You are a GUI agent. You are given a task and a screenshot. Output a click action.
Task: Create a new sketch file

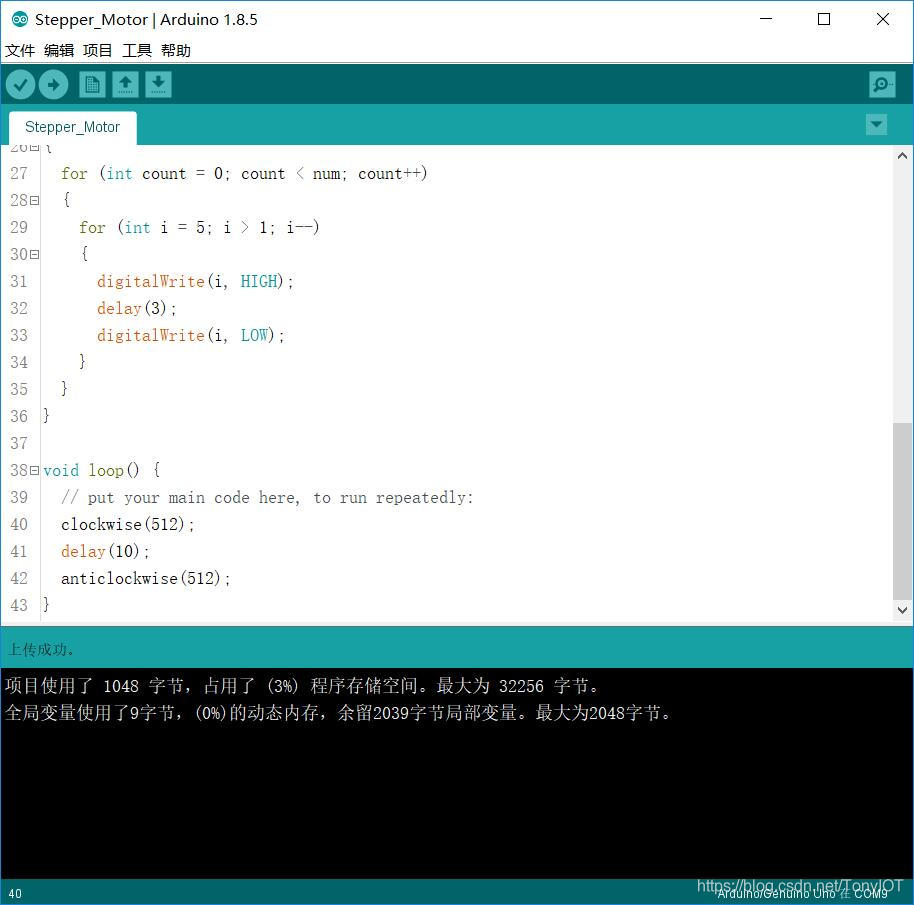(92, 84)
